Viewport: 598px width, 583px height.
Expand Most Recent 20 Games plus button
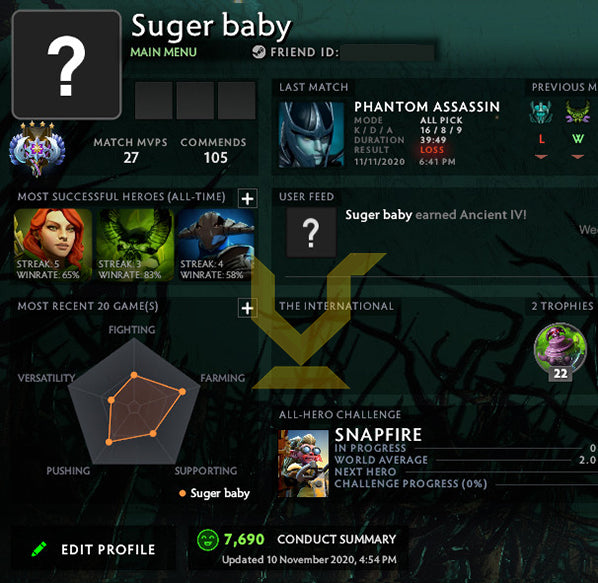click(248, 308)
